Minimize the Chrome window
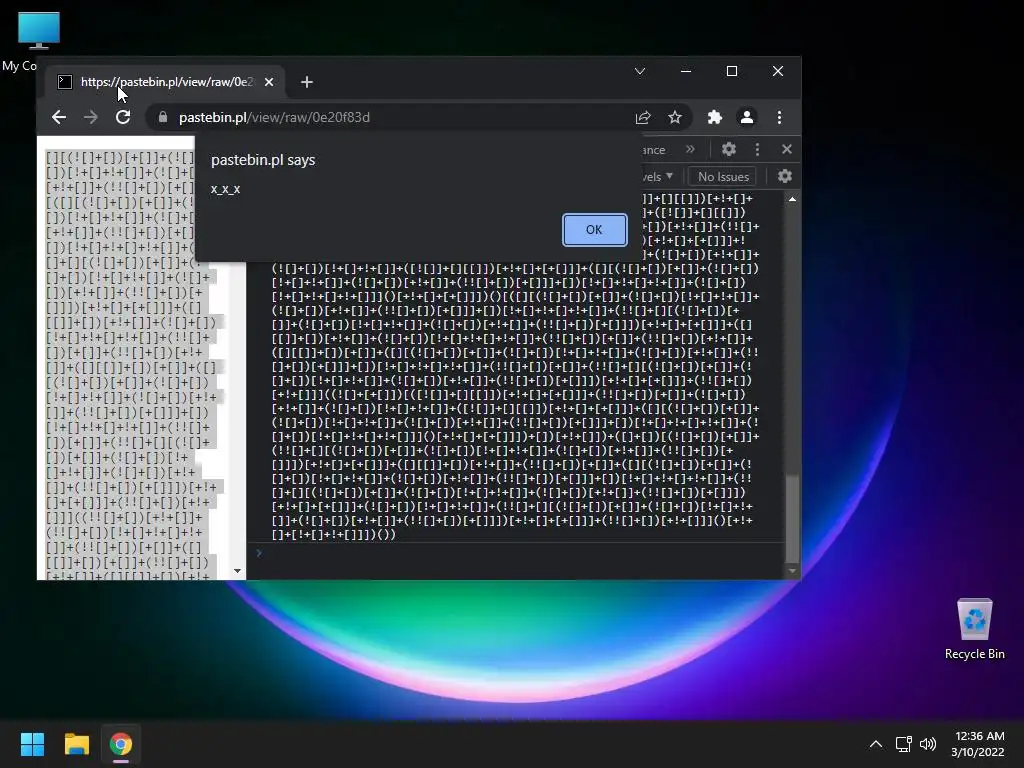This screenshot has width=1024, height=768. coord(686,71)
